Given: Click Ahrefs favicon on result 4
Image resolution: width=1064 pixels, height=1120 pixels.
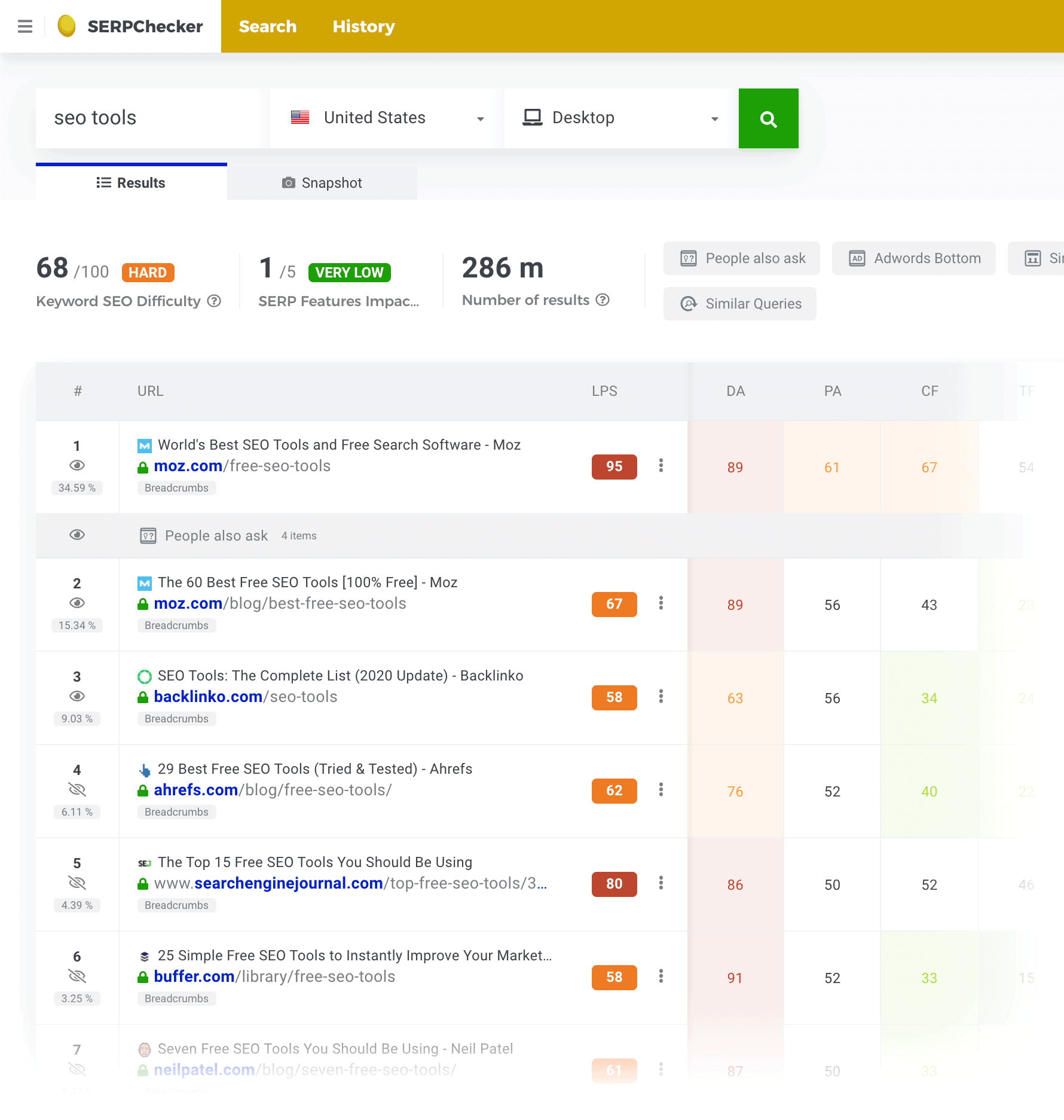Looking at the screenshot, I should click(144, 770).
